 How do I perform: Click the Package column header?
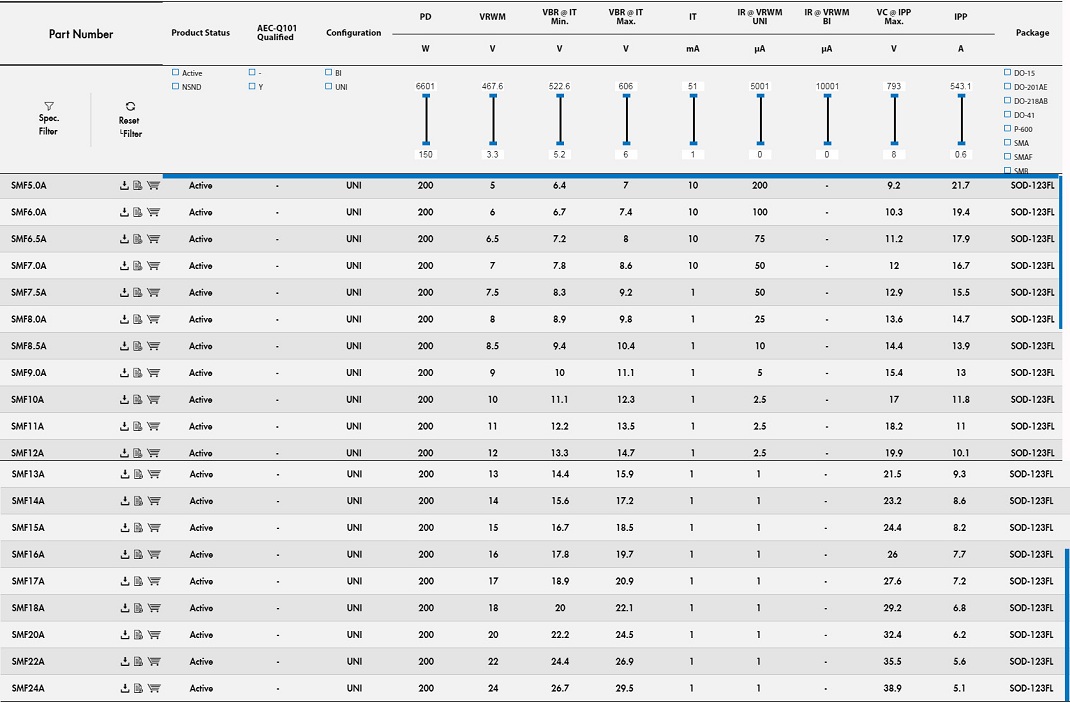coord(1032,33)
